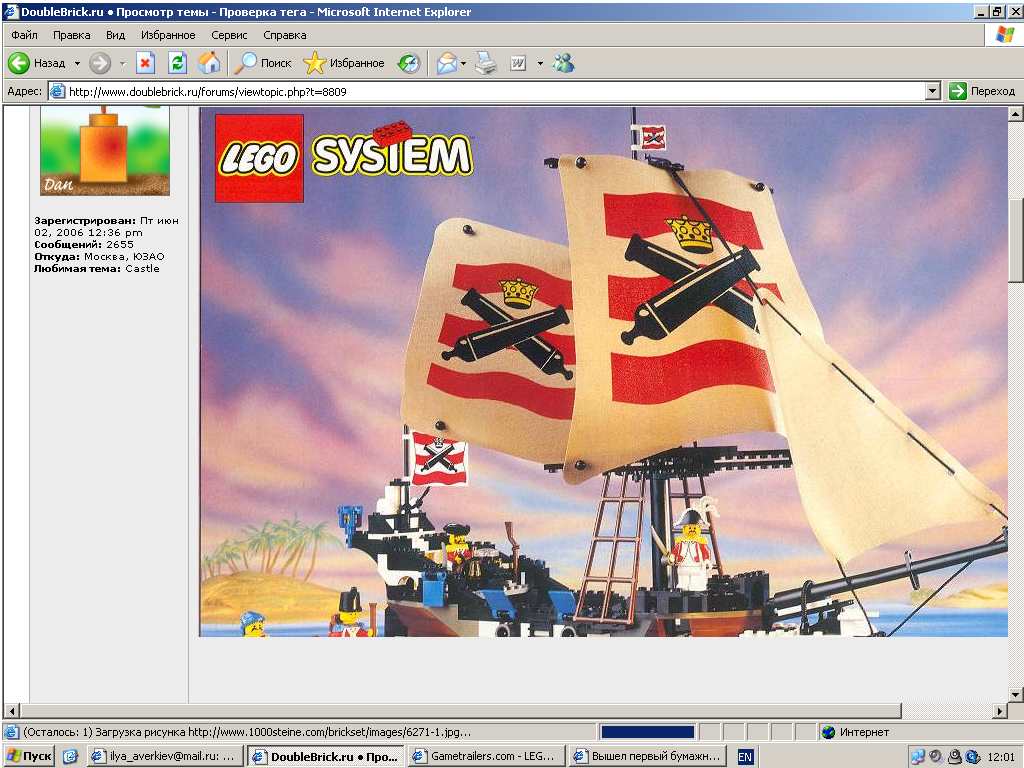The width and height of the screenshot is (1024, 768).
Task: Expand the address bar dropdown arrow
Action: click(x=933, y=91)
